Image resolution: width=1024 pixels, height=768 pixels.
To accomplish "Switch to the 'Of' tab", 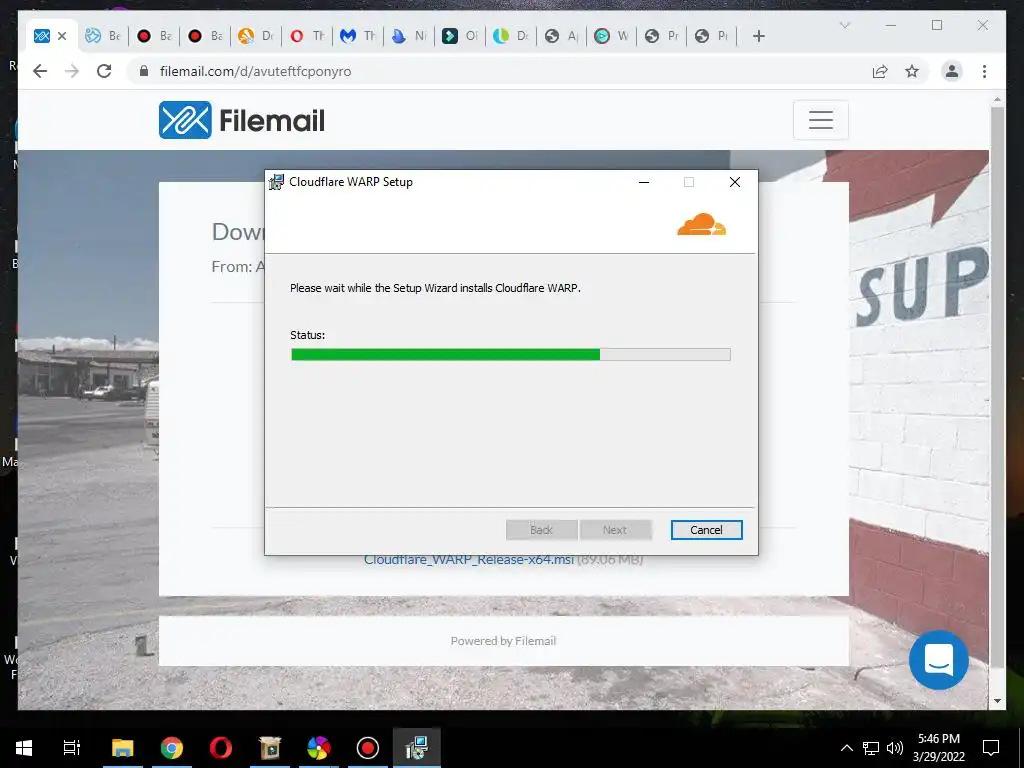I will (x=460, y=36).
